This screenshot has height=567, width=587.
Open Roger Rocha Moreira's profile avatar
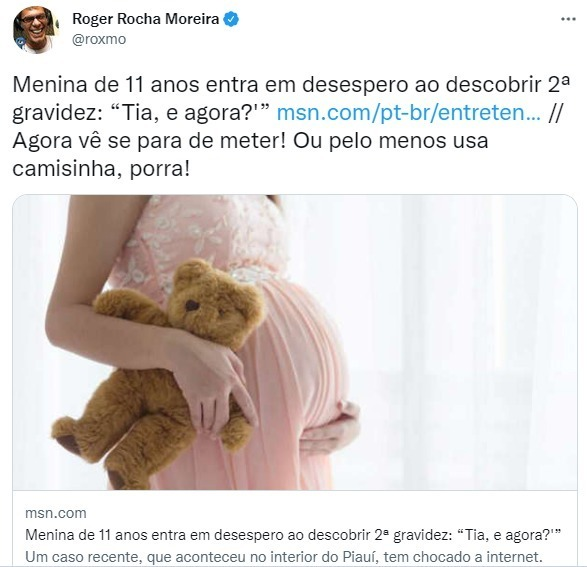(x=36, y=30)
